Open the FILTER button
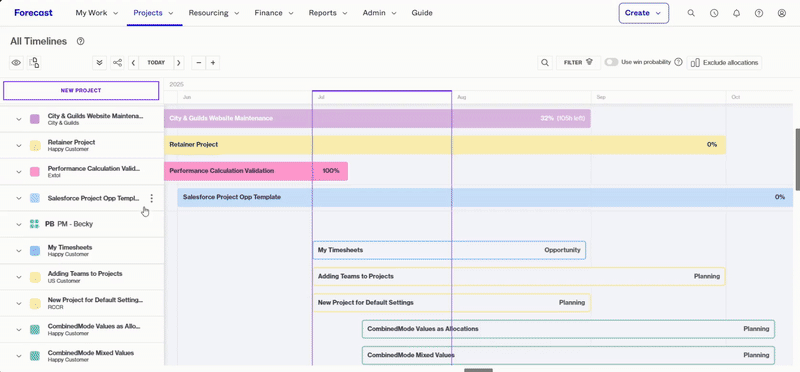Image resolution: width=800 pixels, height=372 pixels. [x=578, y=63]
